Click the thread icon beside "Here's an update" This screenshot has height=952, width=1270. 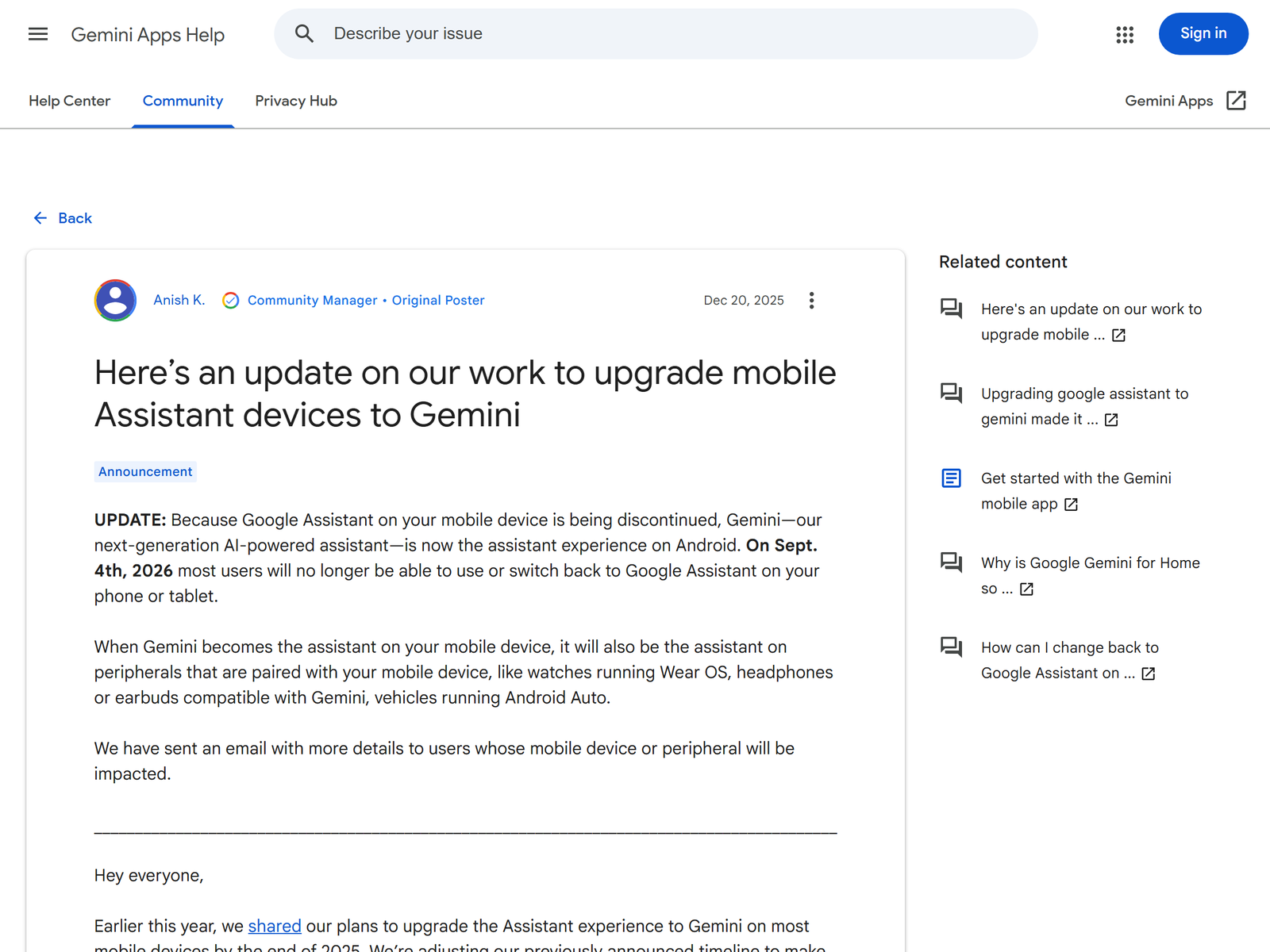pyautogui.click(x=951, y=309)
